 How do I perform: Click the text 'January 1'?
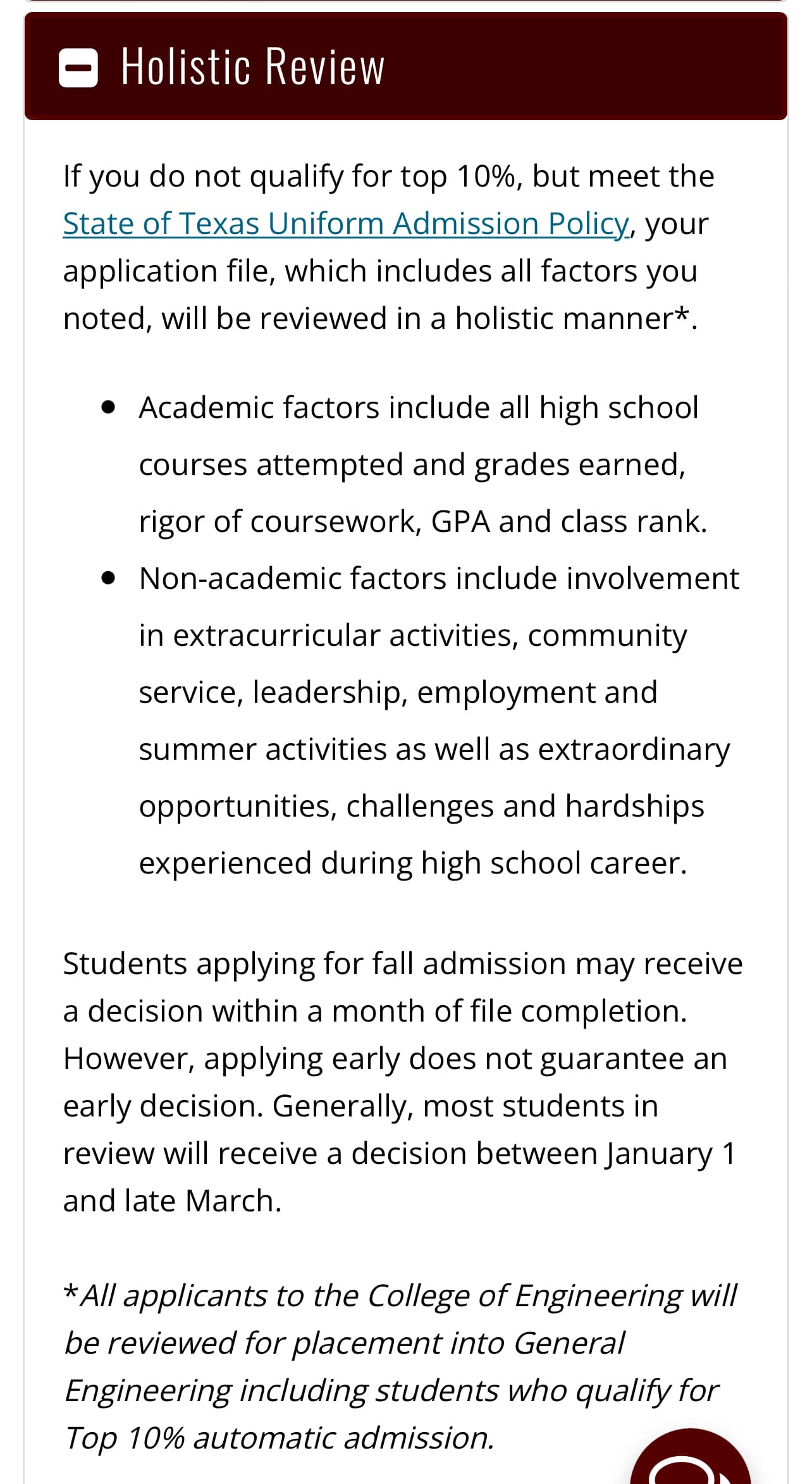(x=670, y=1154)
